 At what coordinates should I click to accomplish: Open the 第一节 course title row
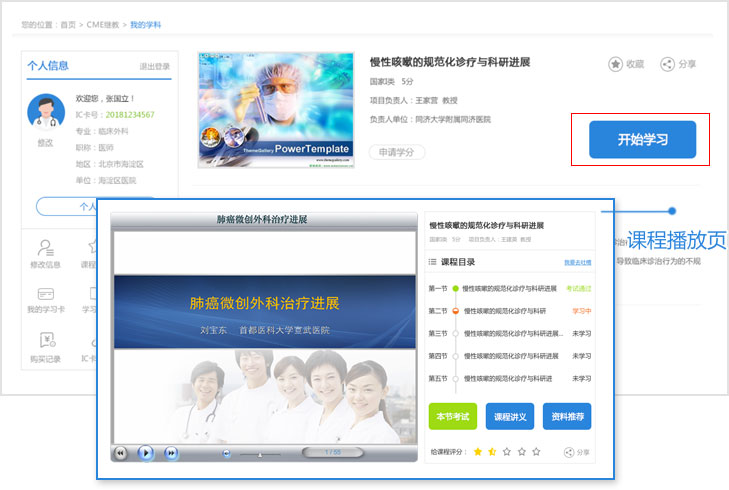510,289
